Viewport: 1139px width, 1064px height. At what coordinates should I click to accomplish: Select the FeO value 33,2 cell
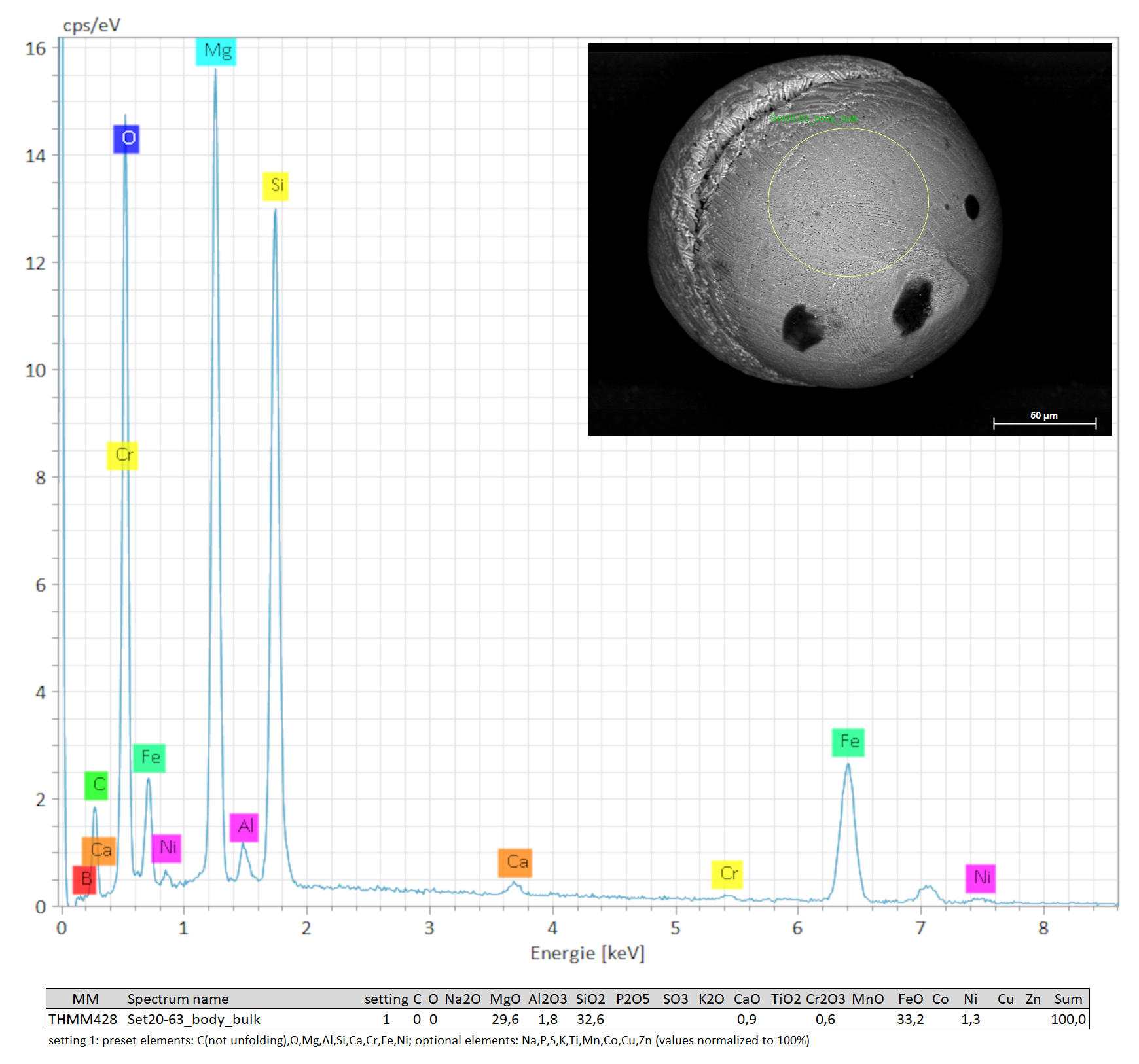tap(910, 1019)
